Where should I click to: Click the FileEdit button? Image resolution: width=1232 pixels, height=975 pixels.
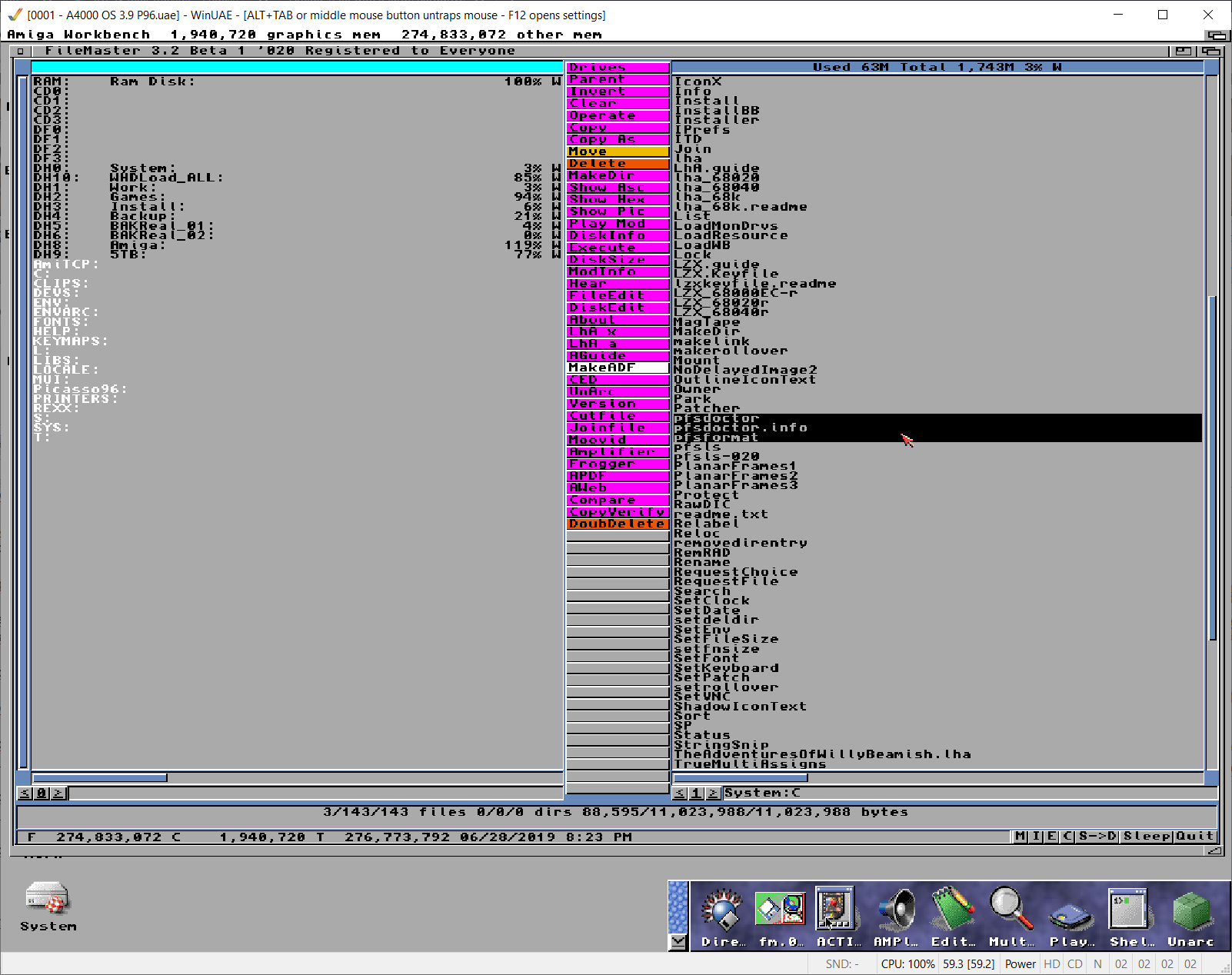point(618,295)
